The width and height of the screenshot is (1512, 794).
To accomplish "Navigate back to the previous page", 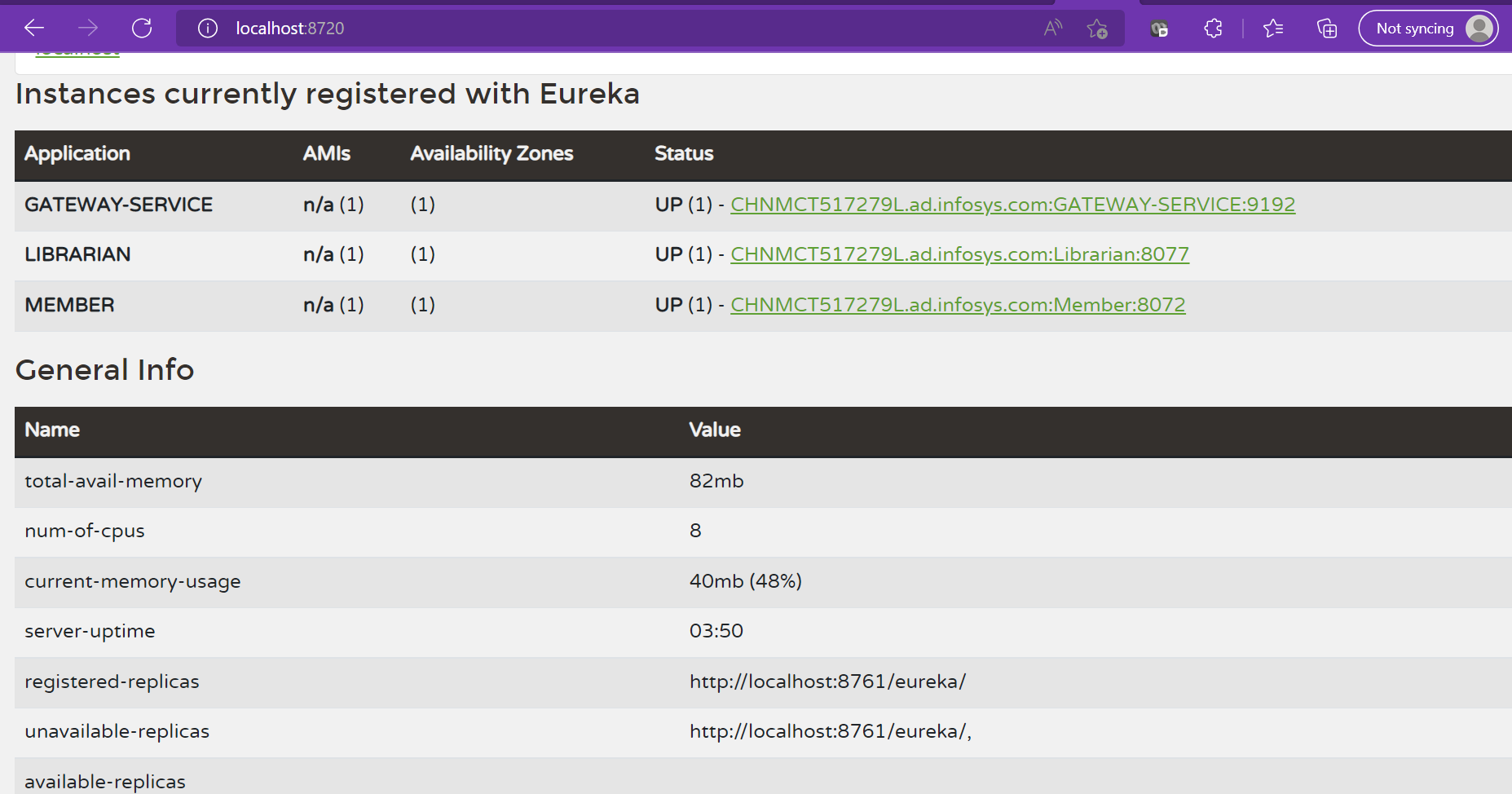I will click(33, 27).
